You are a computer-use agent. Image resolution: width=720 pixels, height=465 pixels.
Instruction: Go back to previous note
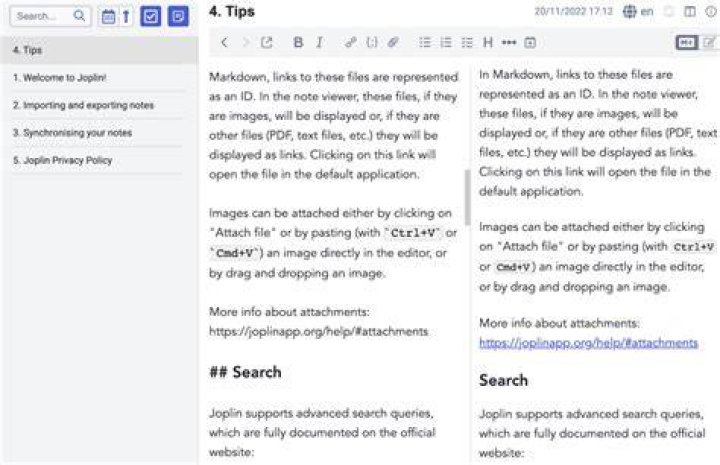point(224,43)
